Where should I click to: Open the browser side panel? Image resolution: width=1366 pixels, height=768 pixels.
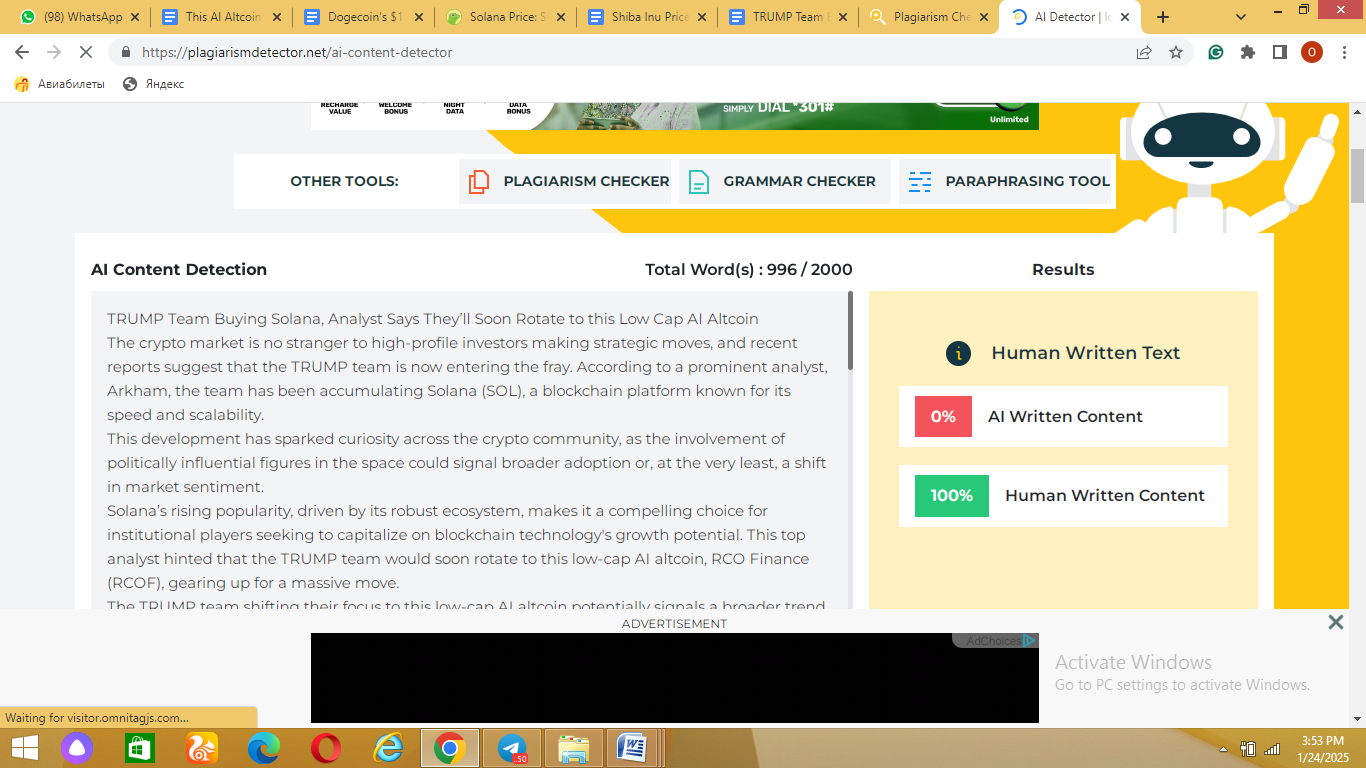[1279, 52]
